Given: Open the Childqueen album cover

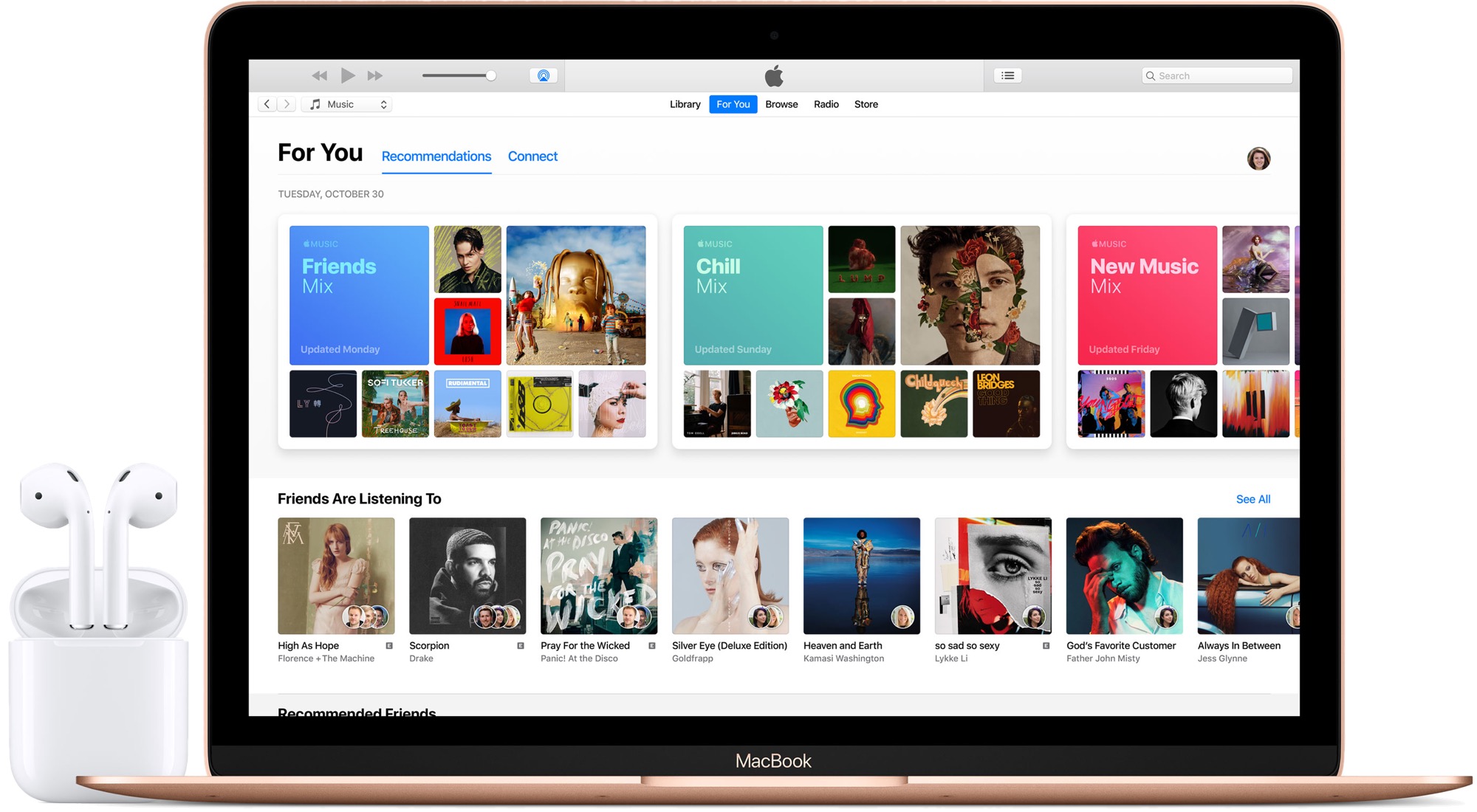Looking at the screenshot, I should pyautogui.click(x=934, y=404).
